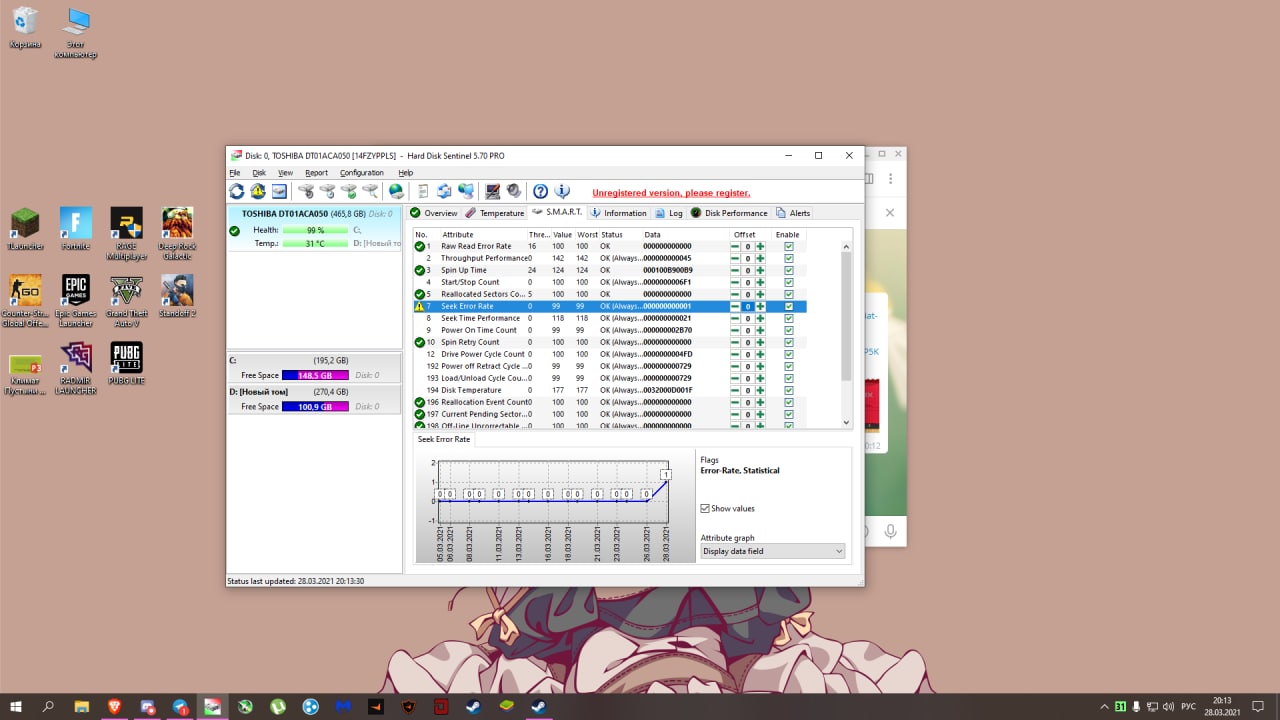
Task: Open Brave browser from taskbar
Action: pos(114,706)
